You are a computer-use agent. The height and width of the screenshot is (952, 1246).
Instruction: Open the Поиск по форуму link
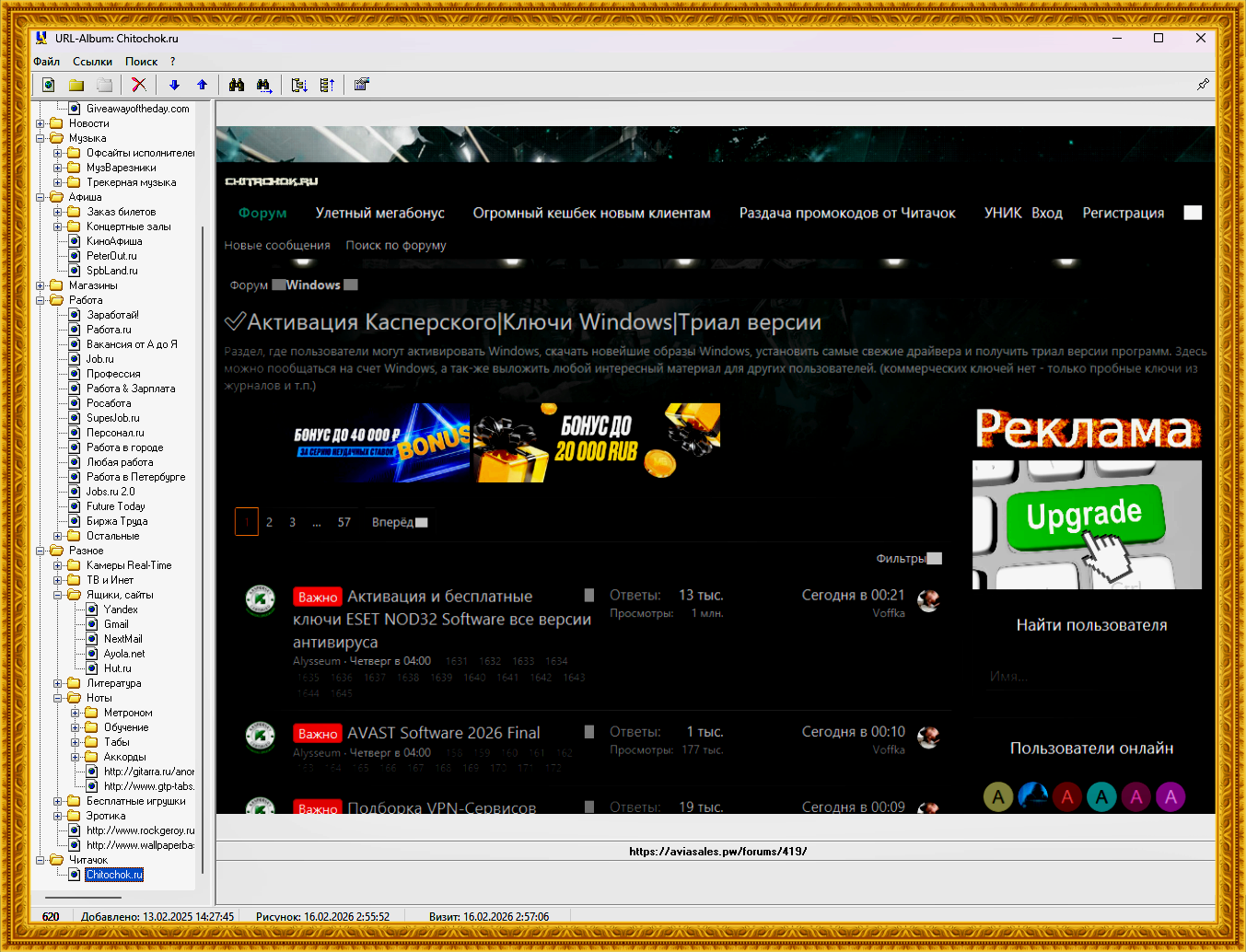click(396, 245)
